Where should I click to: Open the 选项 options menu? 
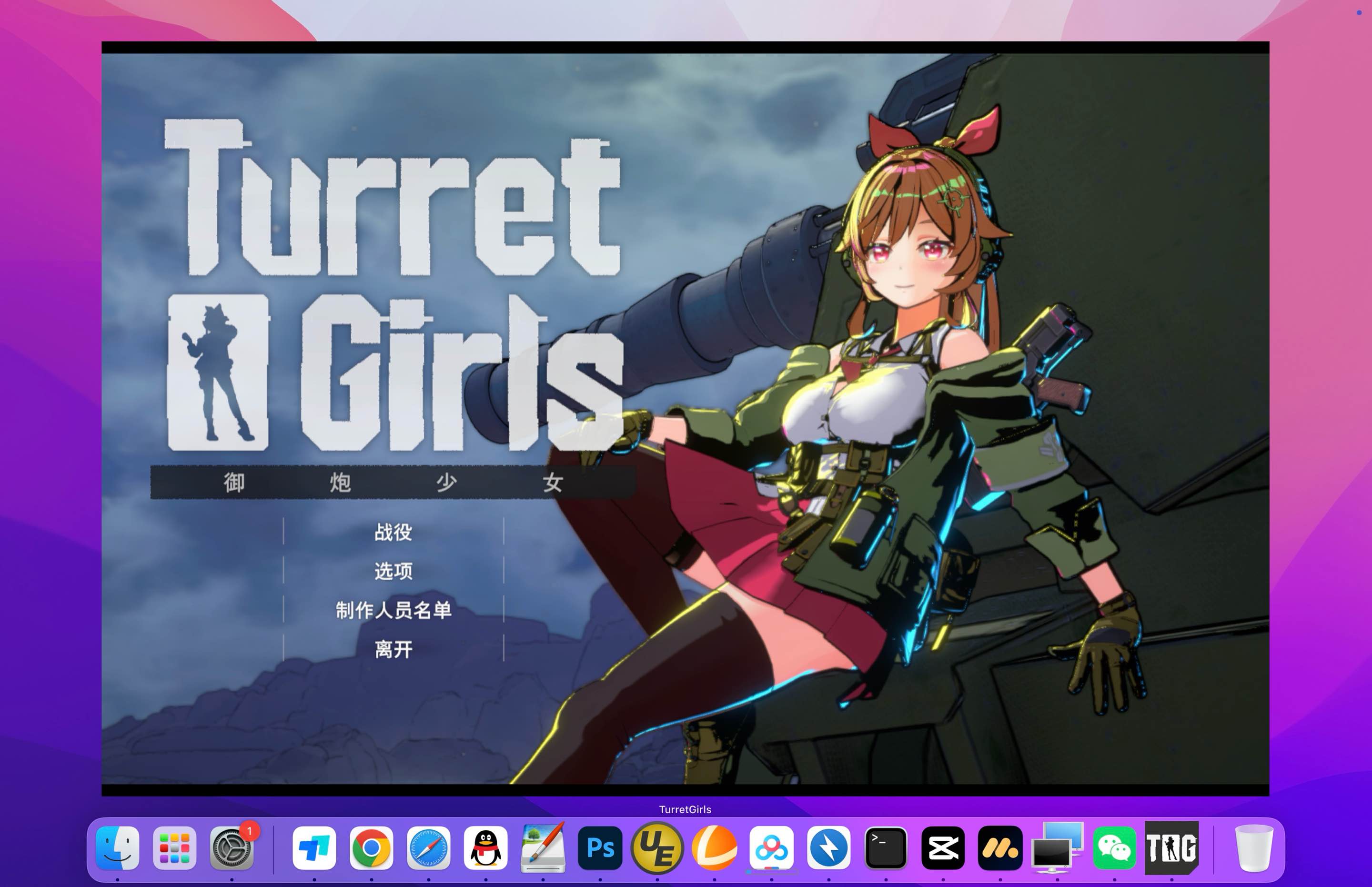coord(393,572)
